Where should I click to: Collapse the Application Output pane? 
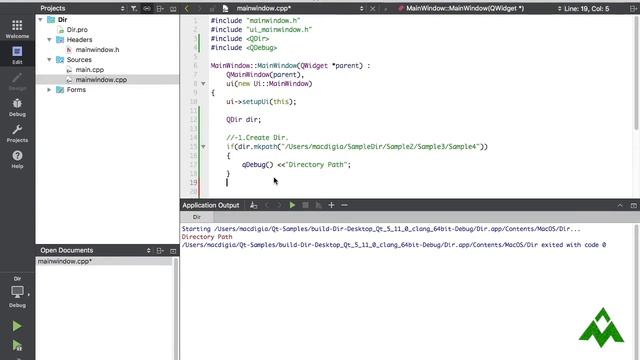click(620, 205)
